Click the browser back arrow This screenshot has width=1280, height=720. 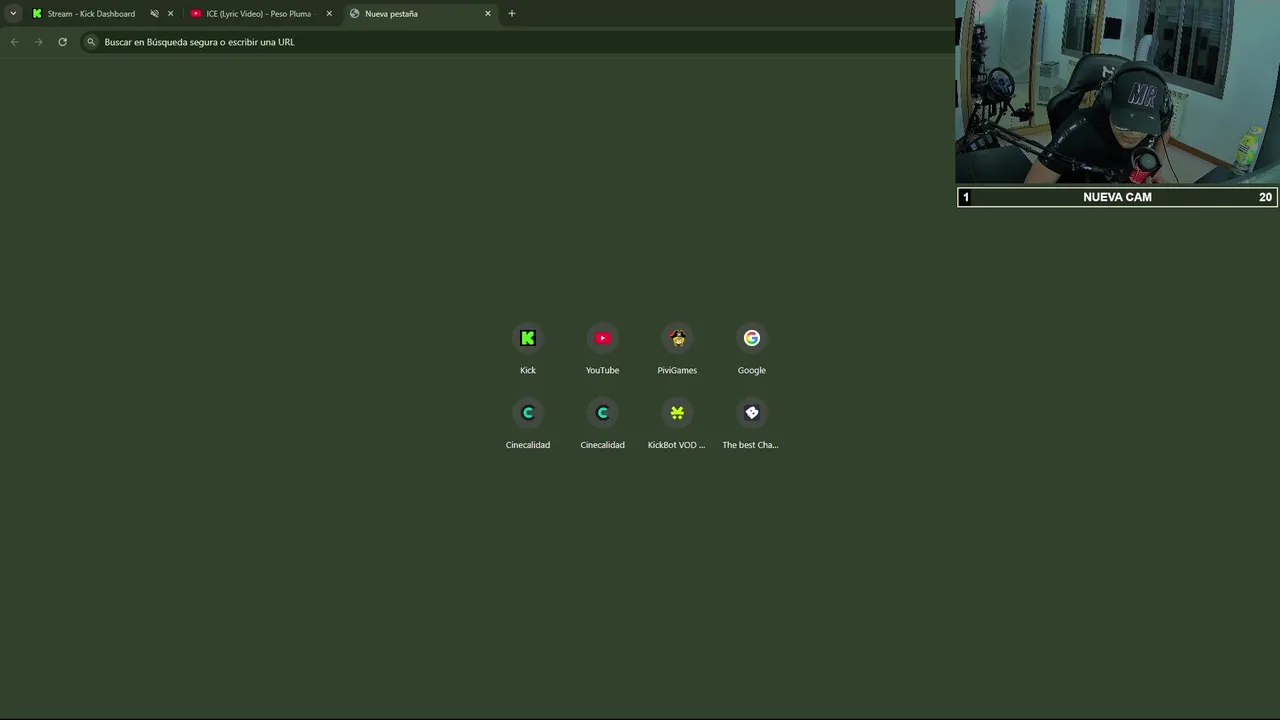tap(14, 42)
